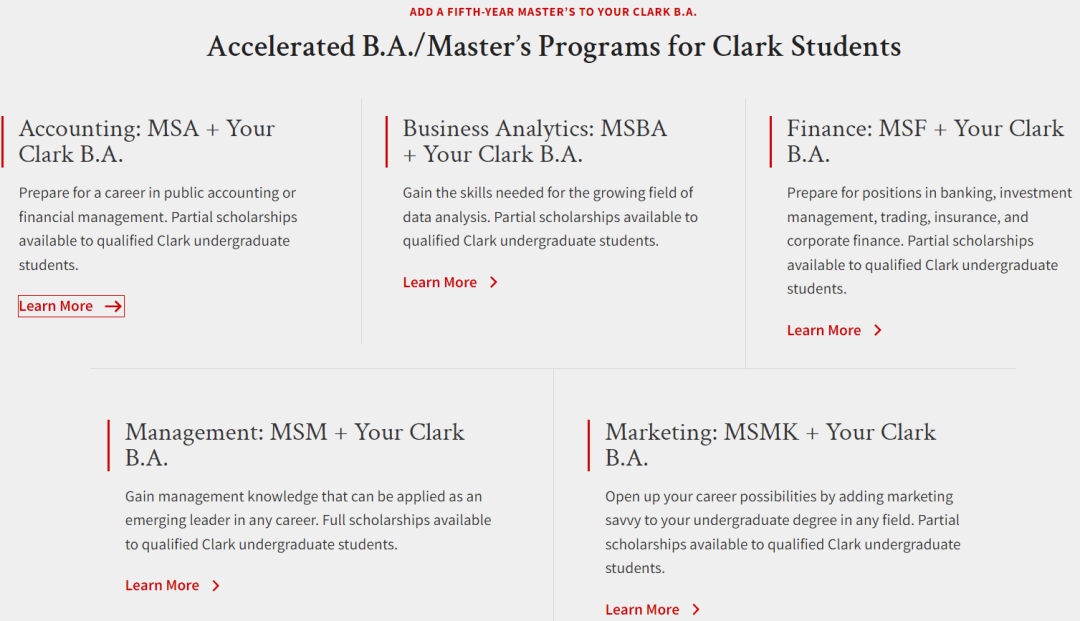
Task: Click the Marketing description about career possibilities
Action: coord(782,532)
